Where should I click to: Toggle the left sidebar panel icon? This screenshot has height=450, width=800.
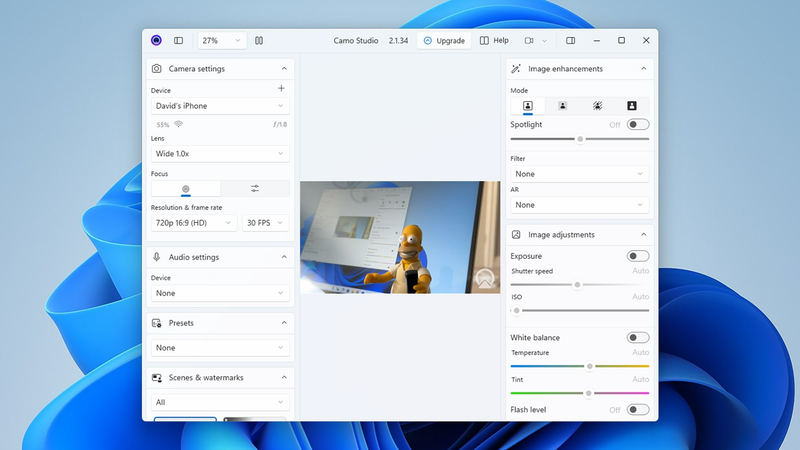click(x=179, y=41)
